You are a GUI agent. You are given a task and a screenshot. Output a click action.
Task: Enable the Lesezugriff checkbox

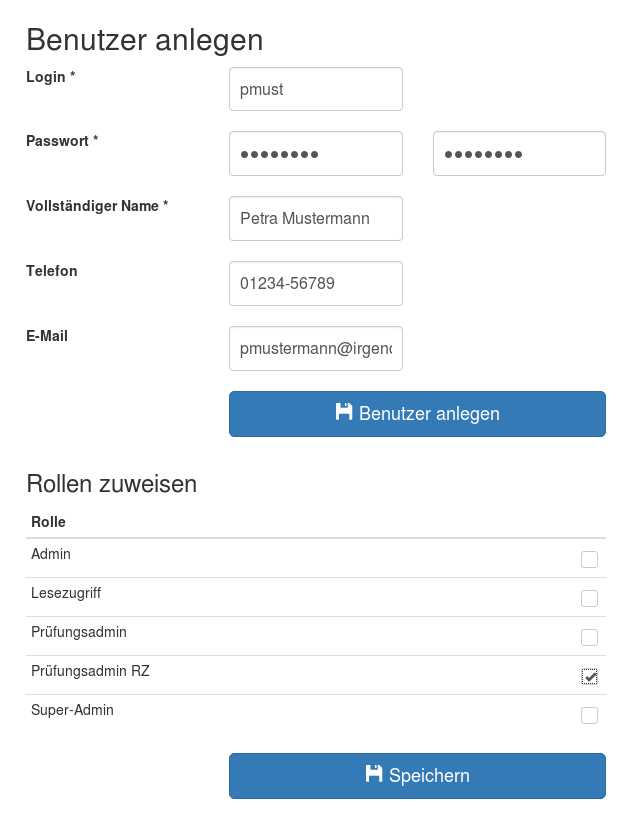589,598
